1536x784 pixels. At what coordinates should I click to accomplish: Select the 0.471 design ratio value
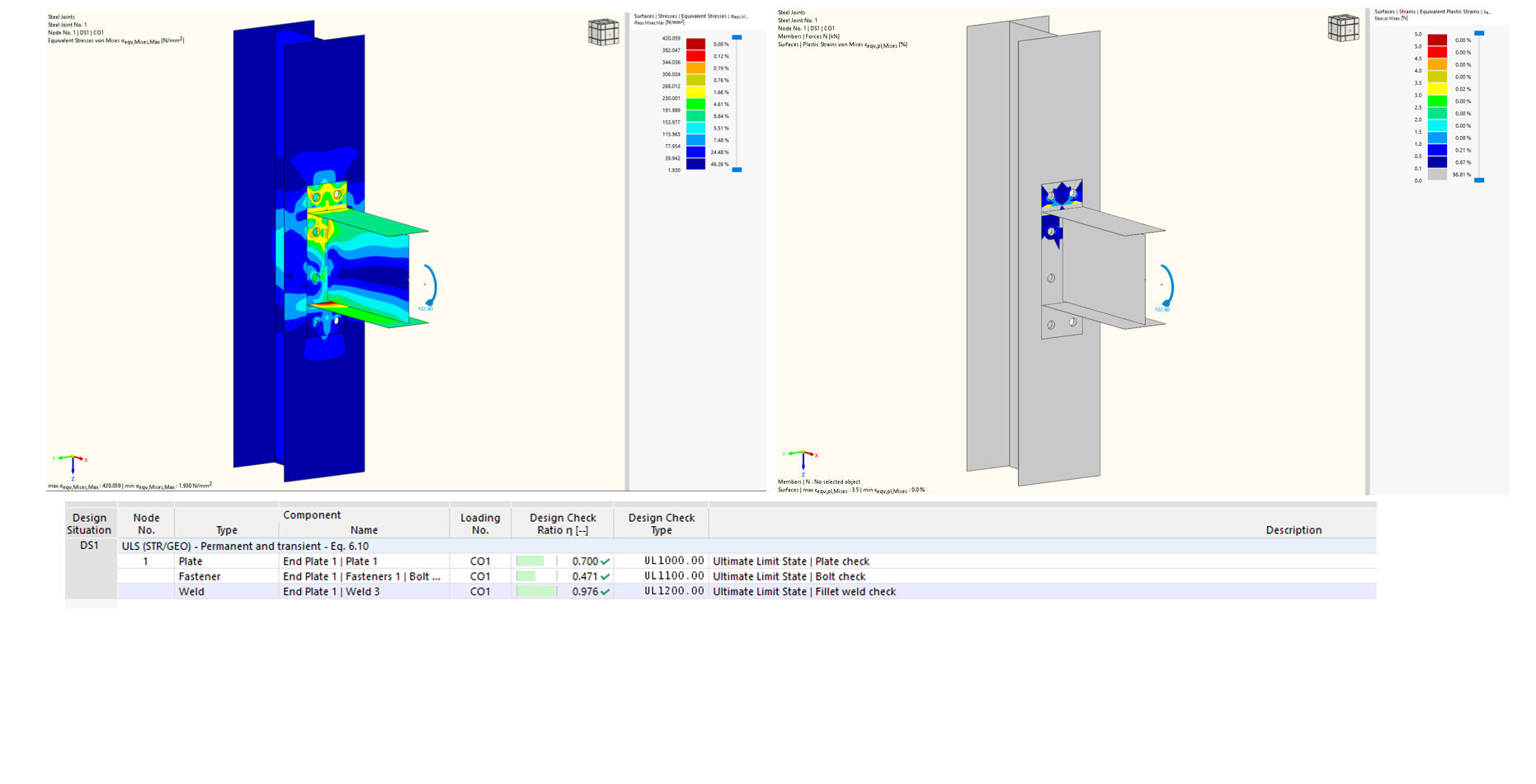click(584, 577)
